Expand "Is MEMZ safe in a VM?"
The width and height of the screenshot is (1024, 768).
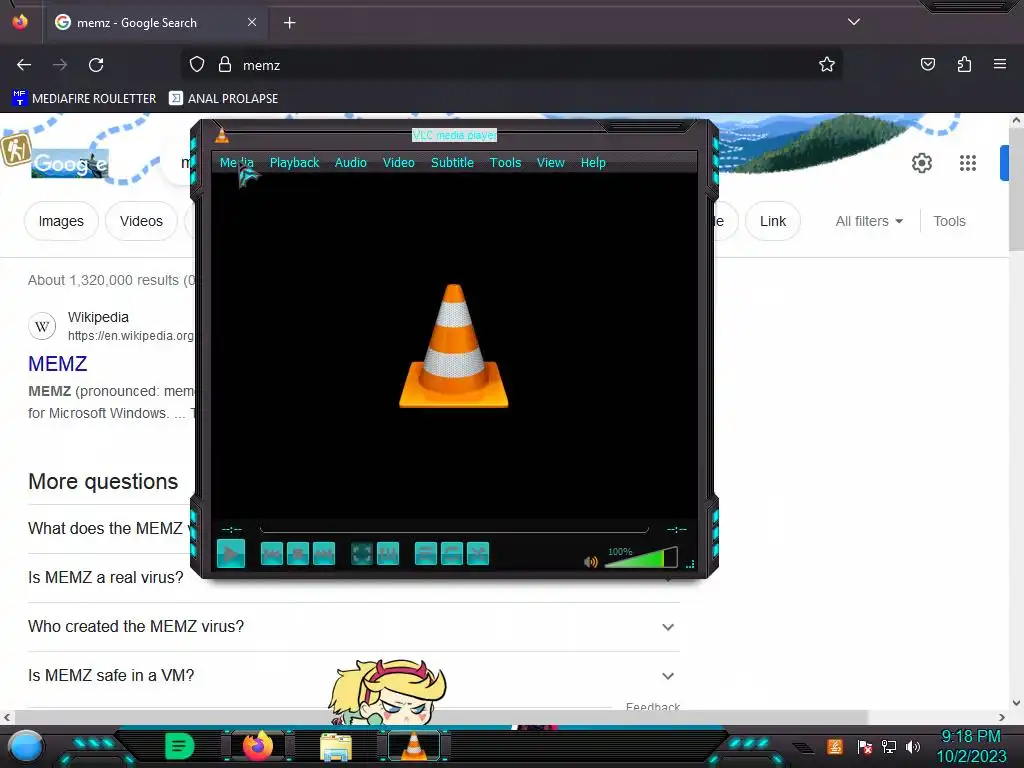click(x=353, y=675)
